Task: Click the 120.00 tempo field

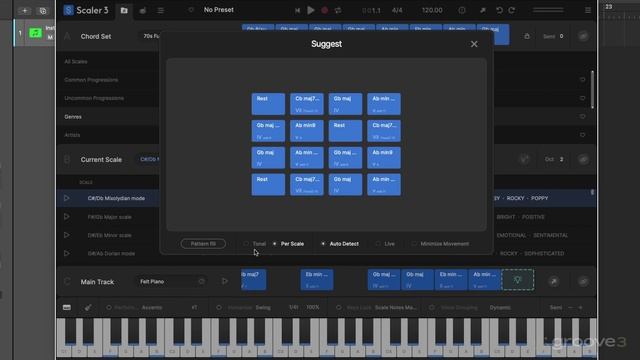Action: (x=432, y=10)
